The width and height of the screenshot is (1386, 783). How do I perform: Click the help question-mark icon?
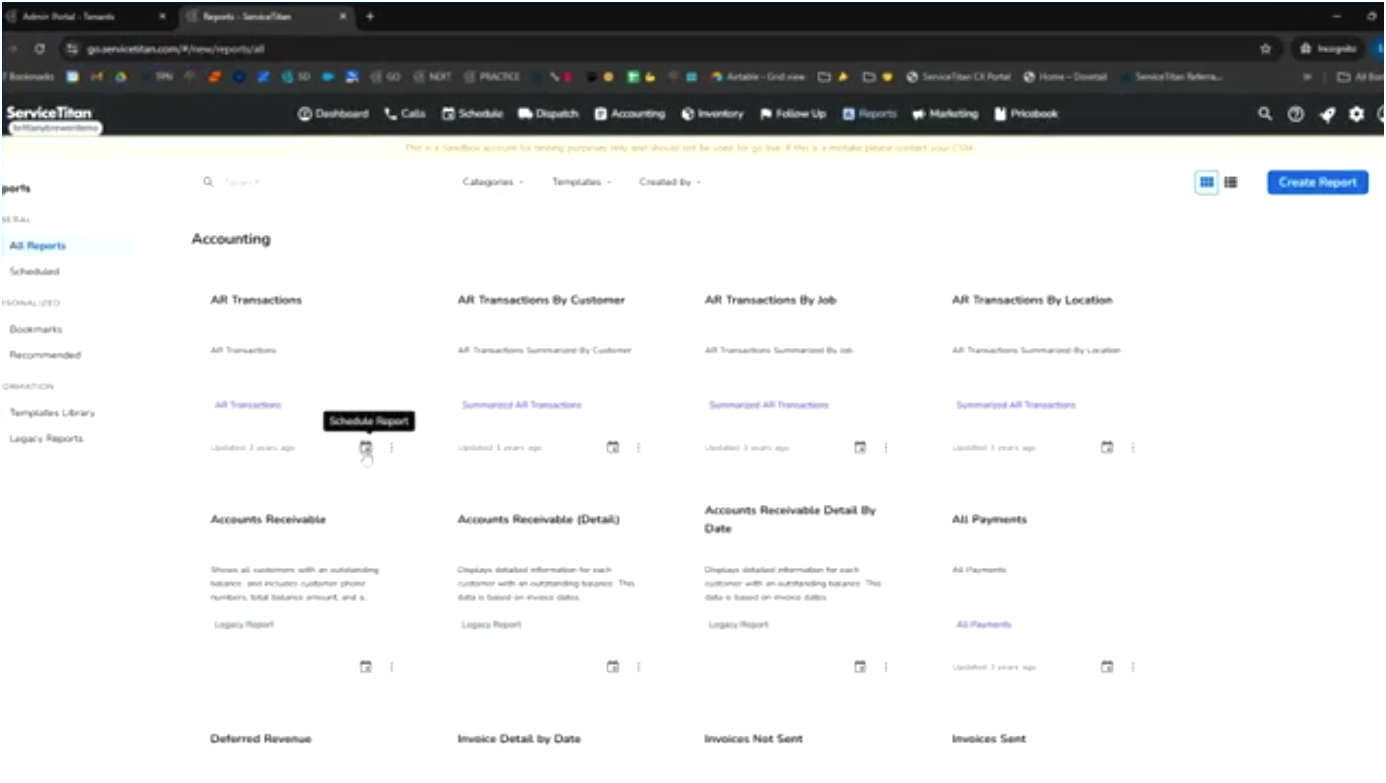(1293, 114)
